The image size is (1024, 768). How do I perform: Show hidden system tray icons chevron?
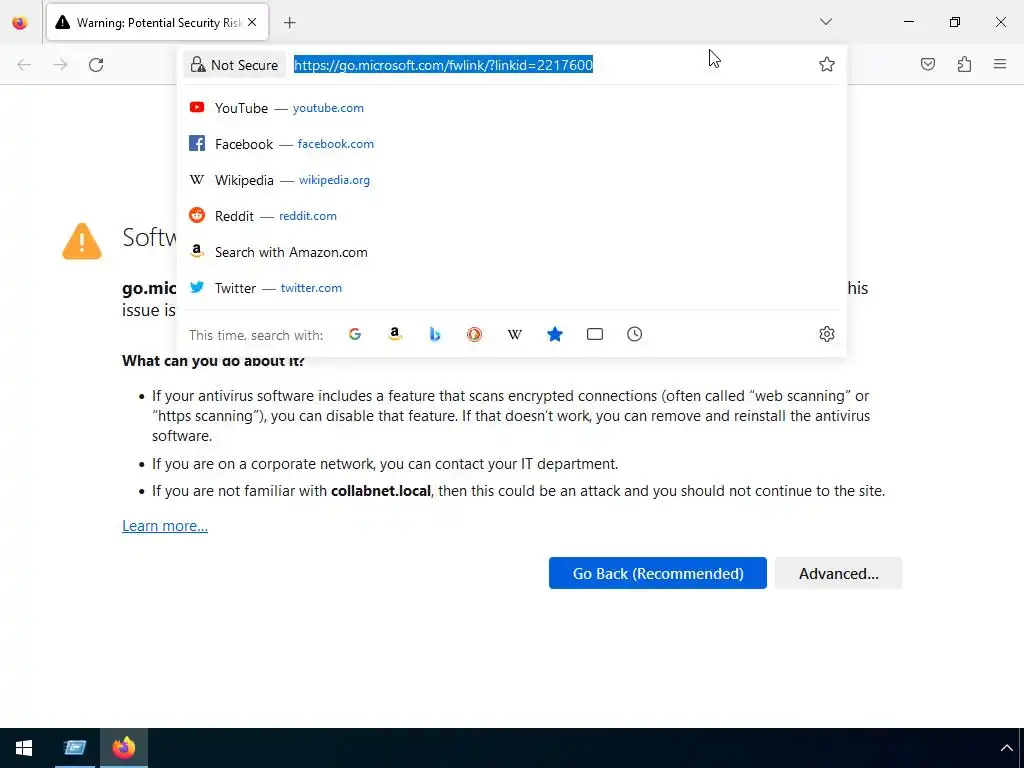1006,748
